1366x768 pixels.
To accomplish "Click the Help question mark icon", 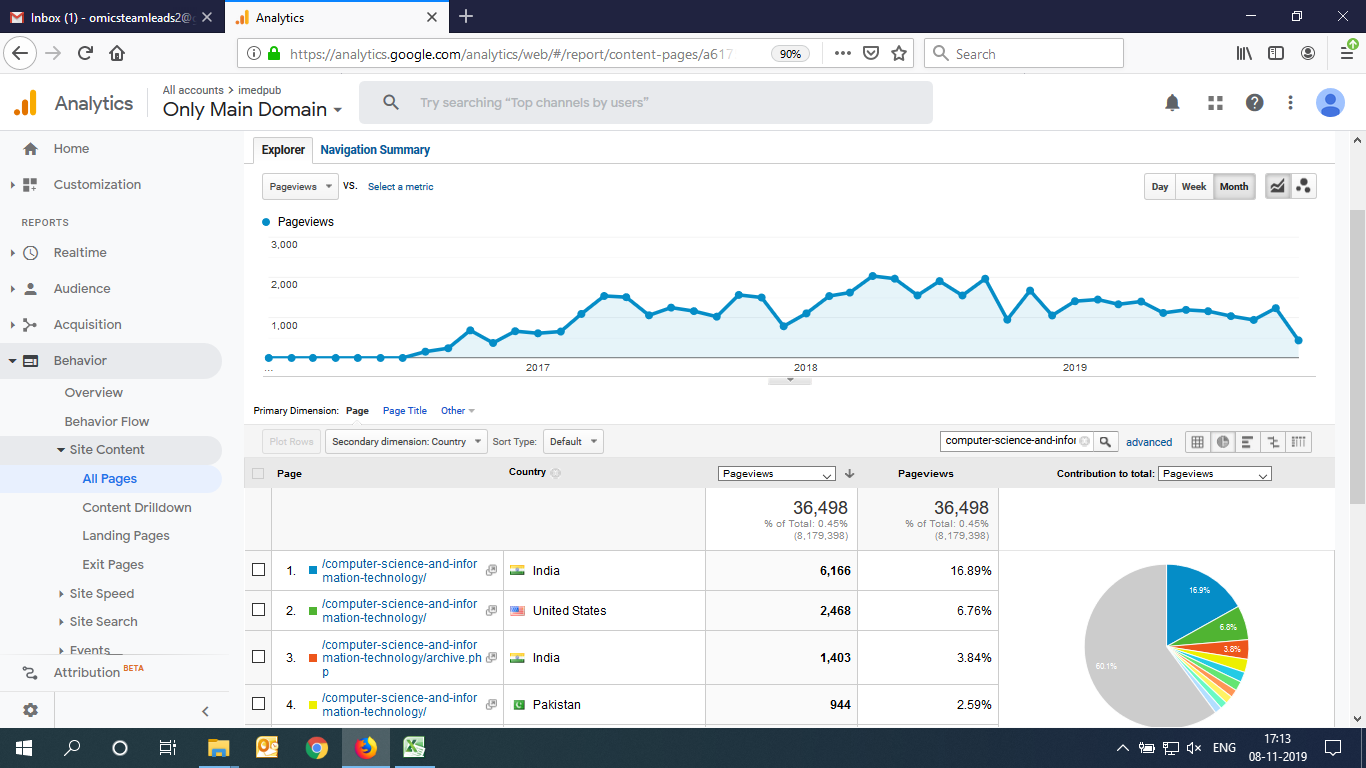I will pos(1254,103).
